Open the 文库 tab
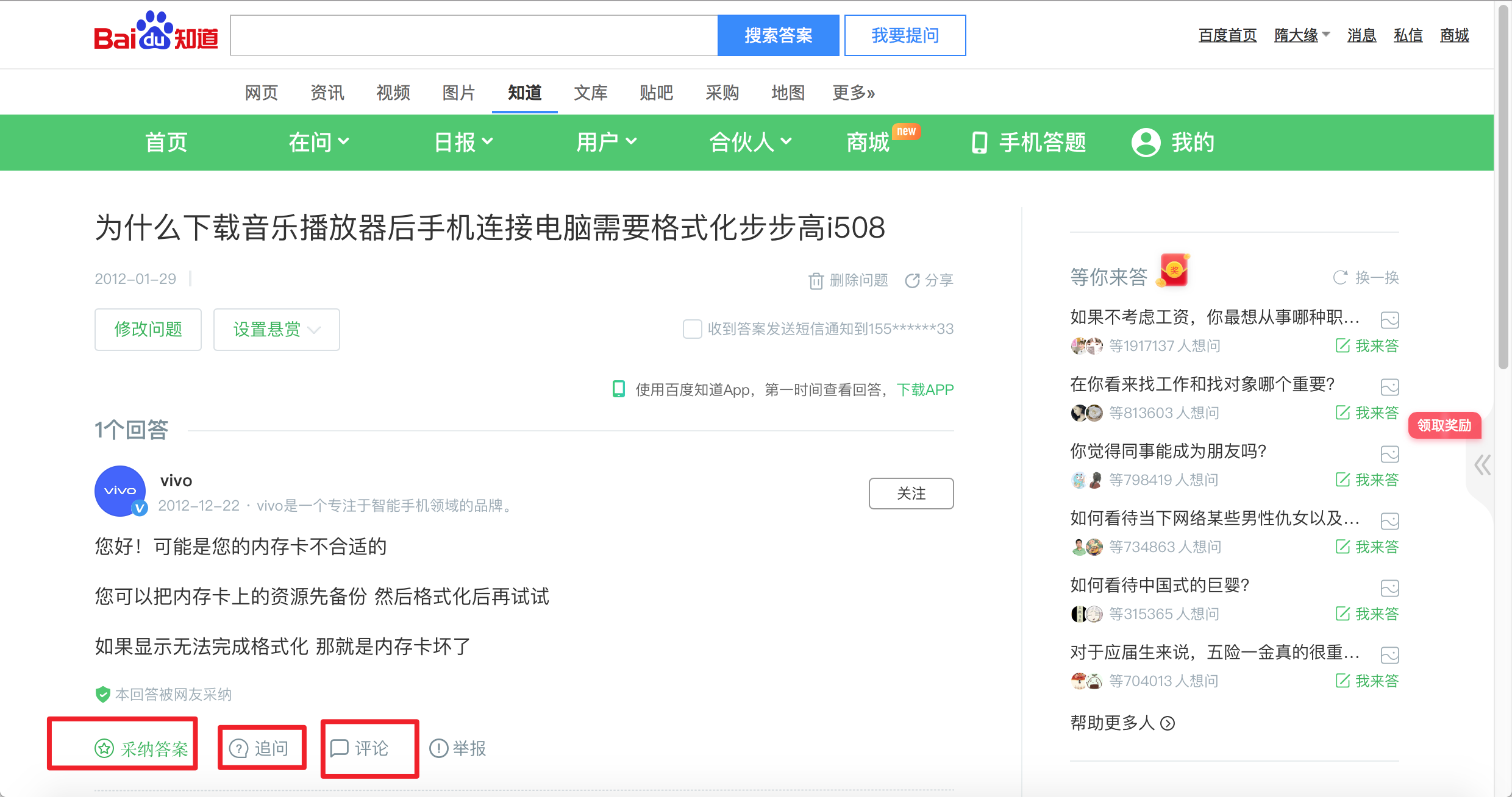 [590, 93]
